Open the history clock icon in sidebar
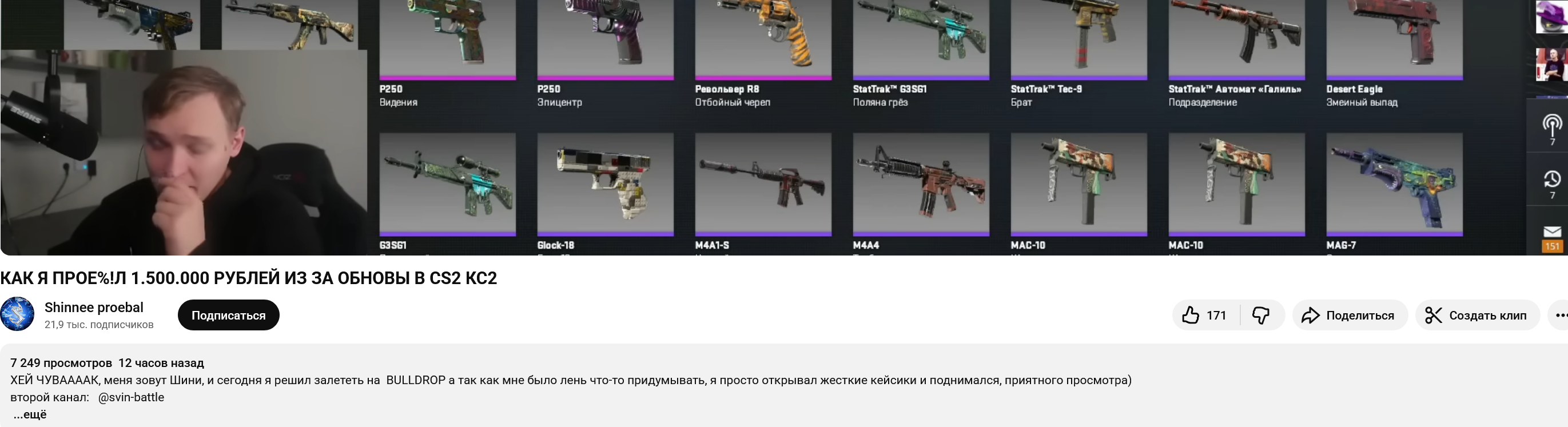Screen dimensions: 1568x427 (x=1551, y=183)
